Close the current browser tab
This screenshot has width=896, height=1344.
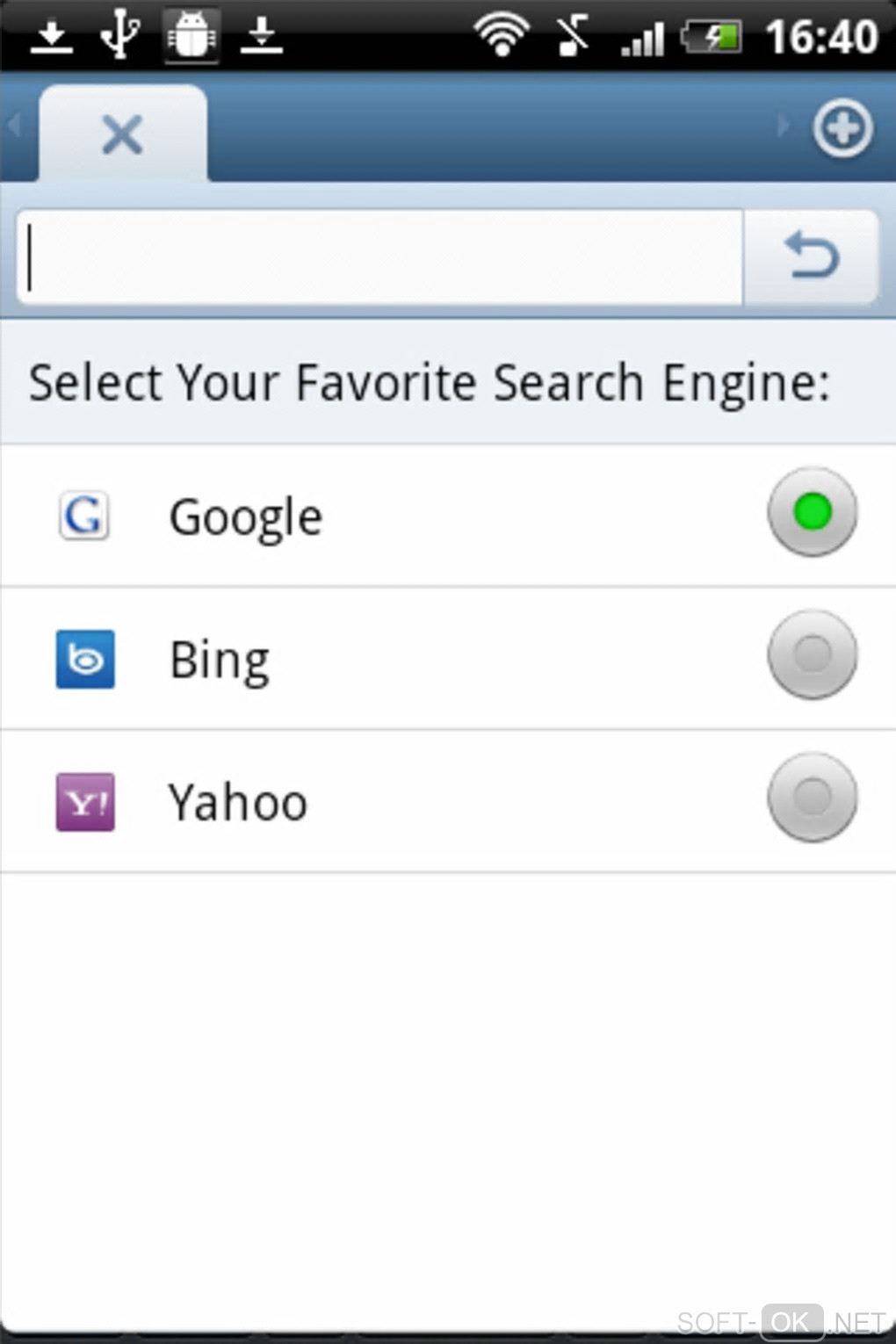pos(122,134)
